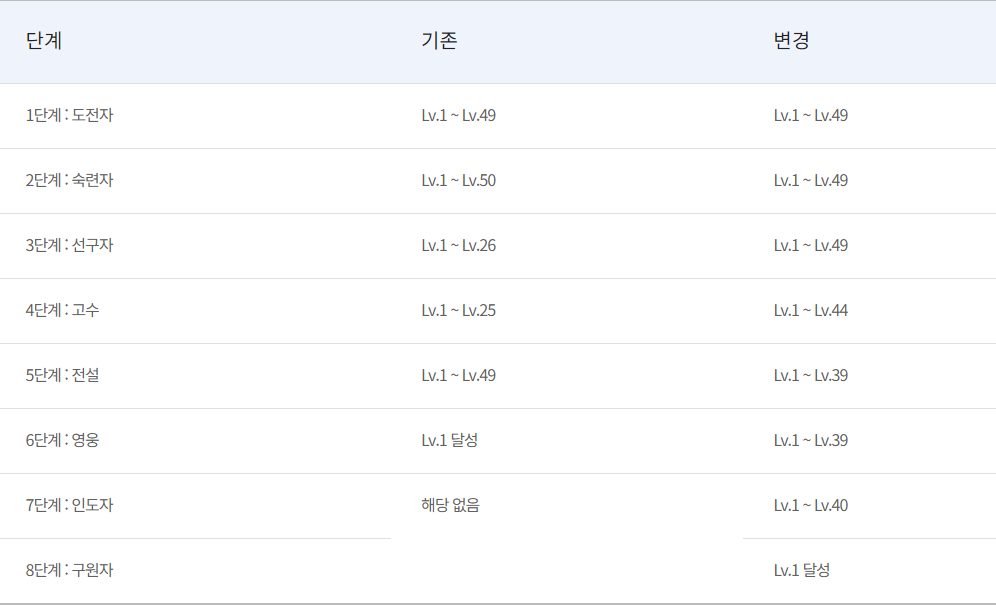The width and height of the screenshot is (996, 609).
Task: Click the 변경 column header
Action: (791, 42)
